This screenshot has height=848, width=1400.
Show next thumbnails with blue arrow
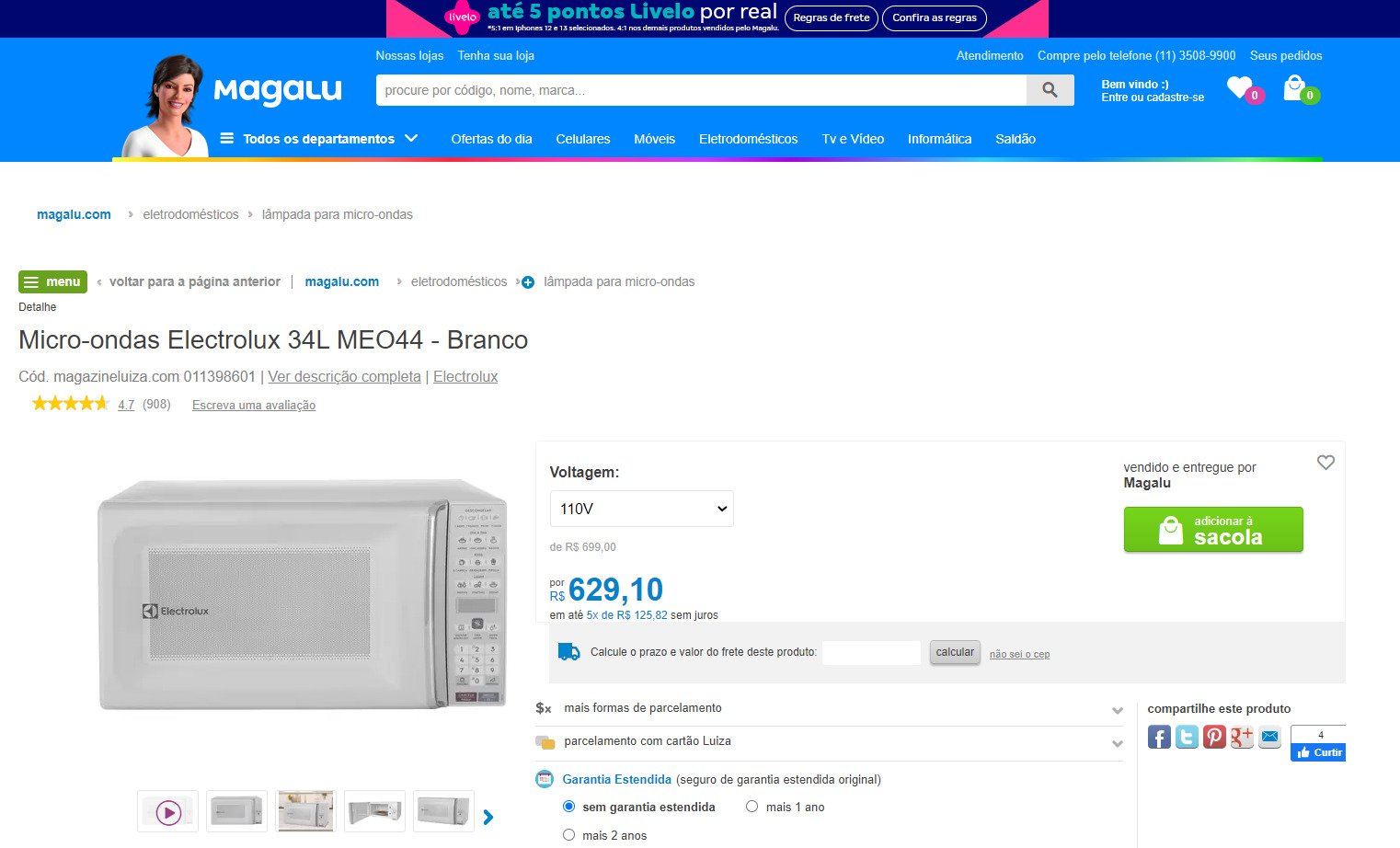(488, 817)
